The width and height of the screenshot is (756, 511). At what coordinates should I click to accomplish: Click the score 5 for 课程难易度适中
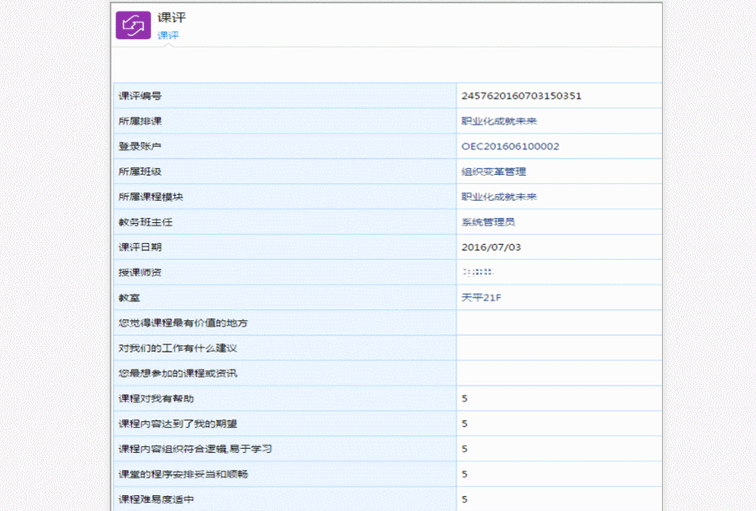click(x=465, y=499)
